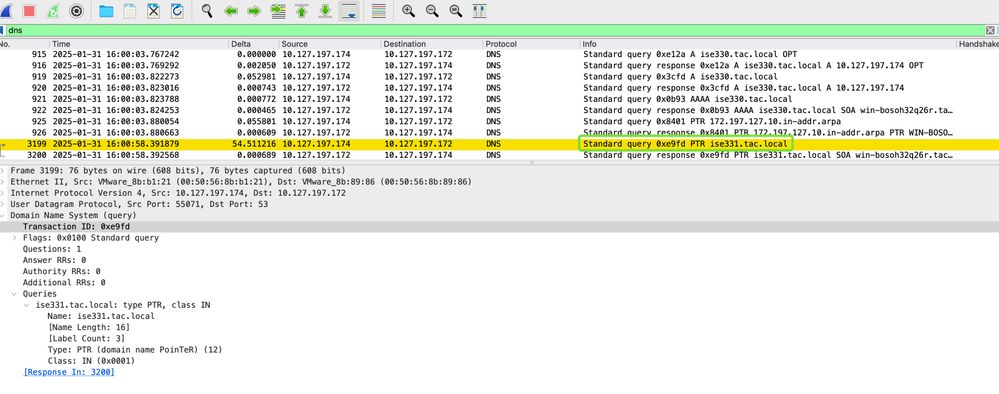Sort by Info column header
This screenshot has width=999, height=394.
[x=768, y=44]
